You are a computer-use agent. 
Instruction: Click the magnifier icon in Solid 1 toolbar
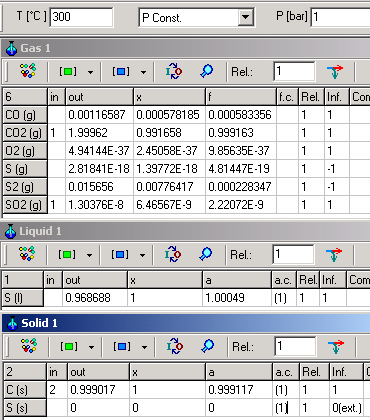coord(207,346)
